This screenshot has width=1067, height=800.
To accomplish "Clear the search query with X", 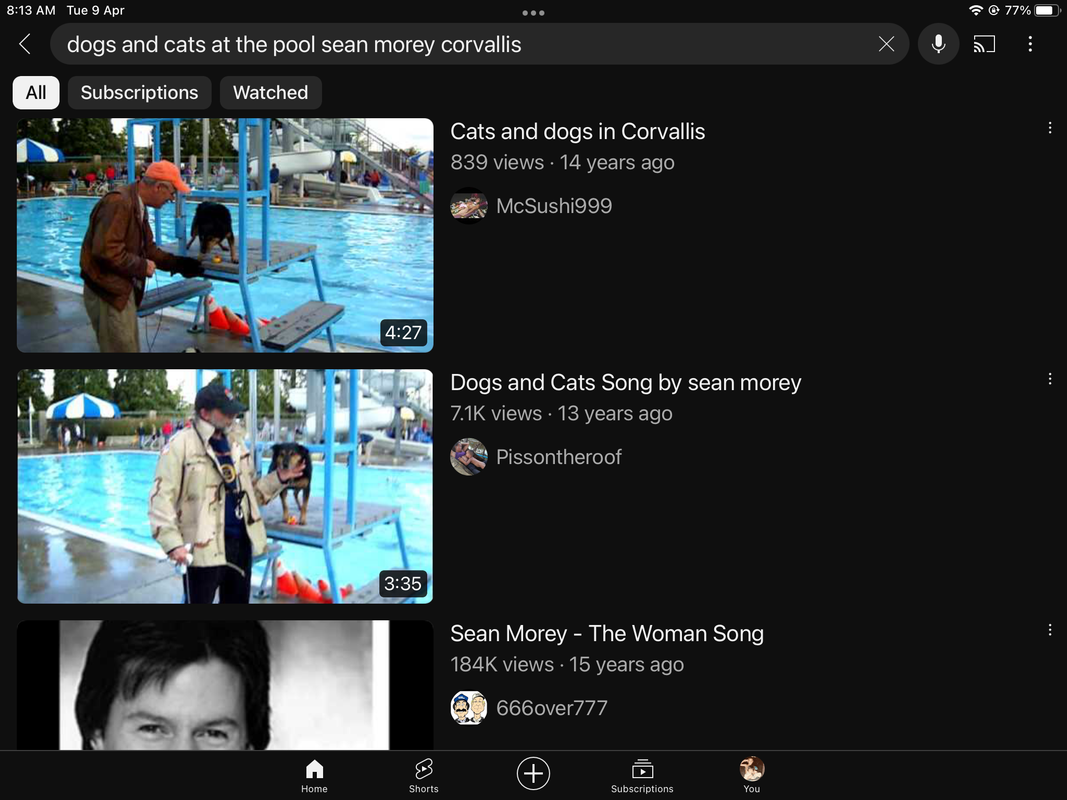I will [x=886, y=44].
